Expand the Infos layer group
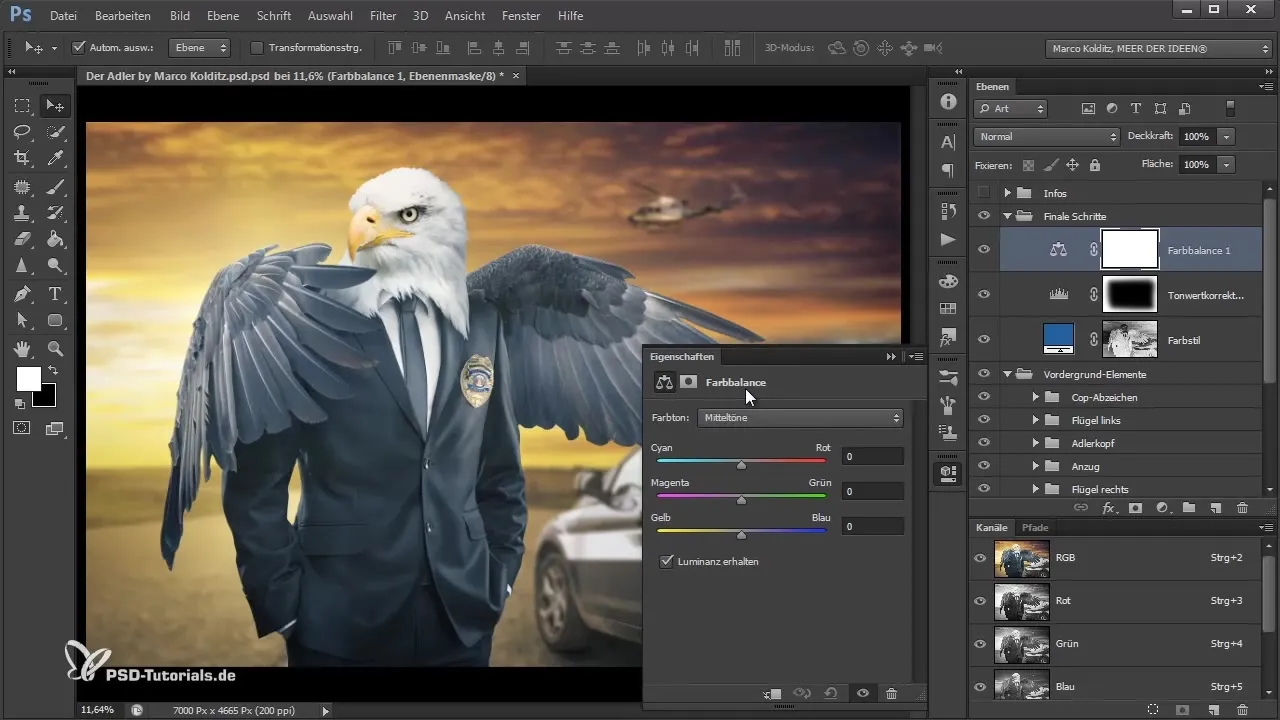The image size is (1280, 720). (1008, 193)
